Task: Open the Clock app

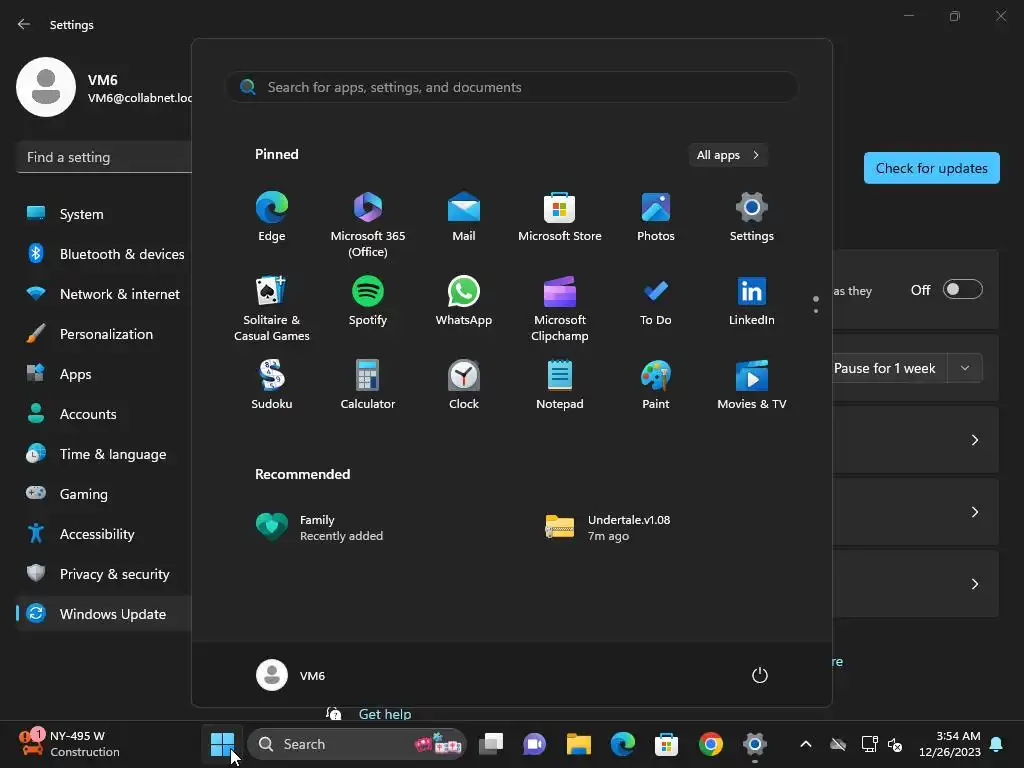Action: click(x=464, y=385)
